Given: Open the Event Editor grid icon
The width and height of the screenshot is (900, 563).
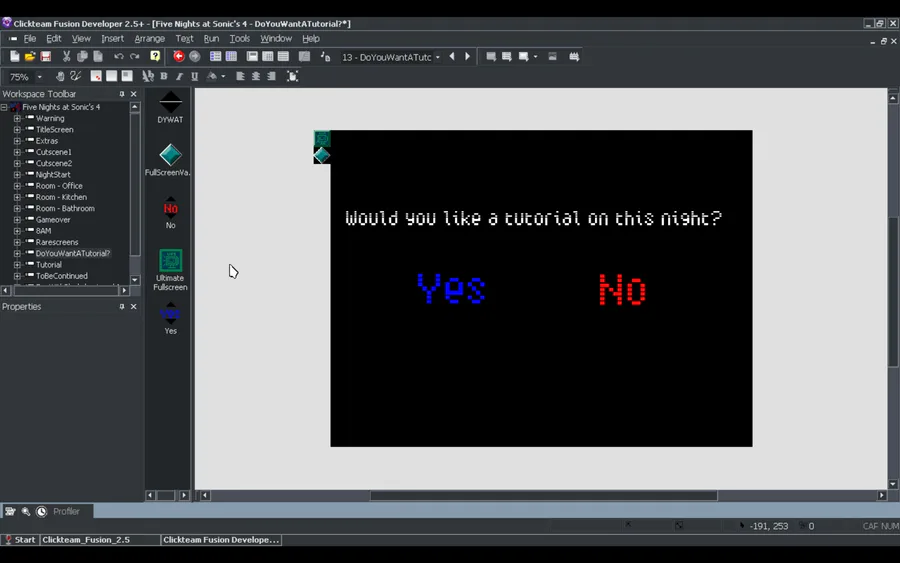Looking at the screenshot, I should pos(268,56).
